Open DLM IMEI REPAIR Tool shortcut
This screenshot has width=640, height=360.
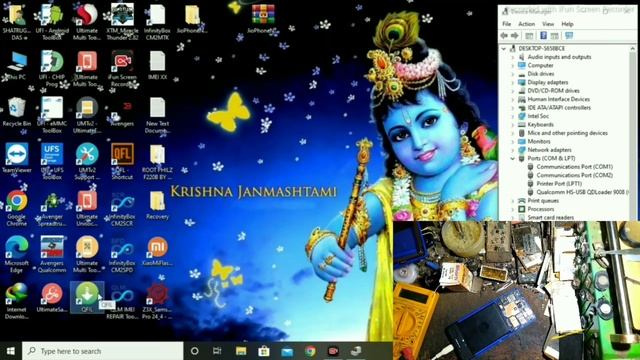point(122,301)
